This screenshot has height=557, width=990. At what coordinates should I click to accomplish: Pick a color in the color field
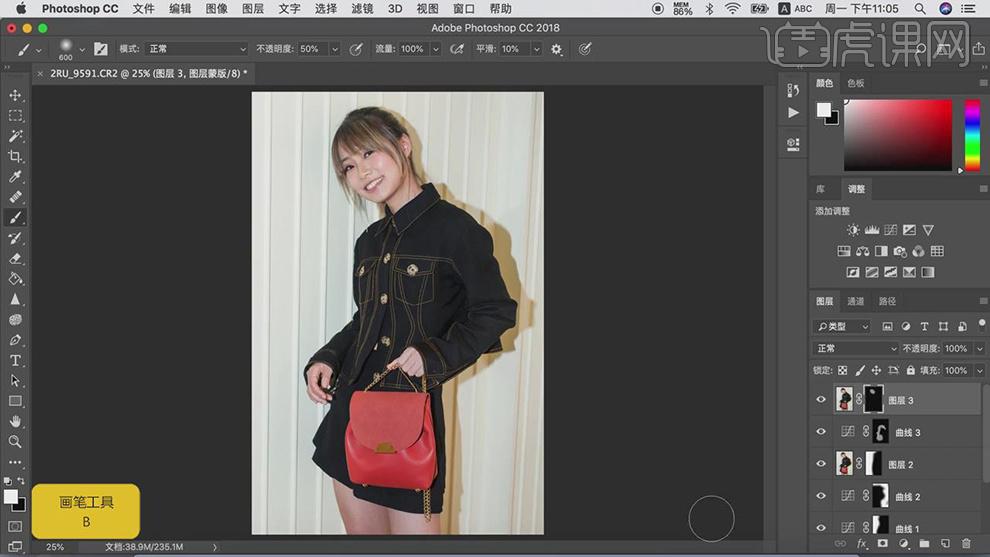coord(898,135)
